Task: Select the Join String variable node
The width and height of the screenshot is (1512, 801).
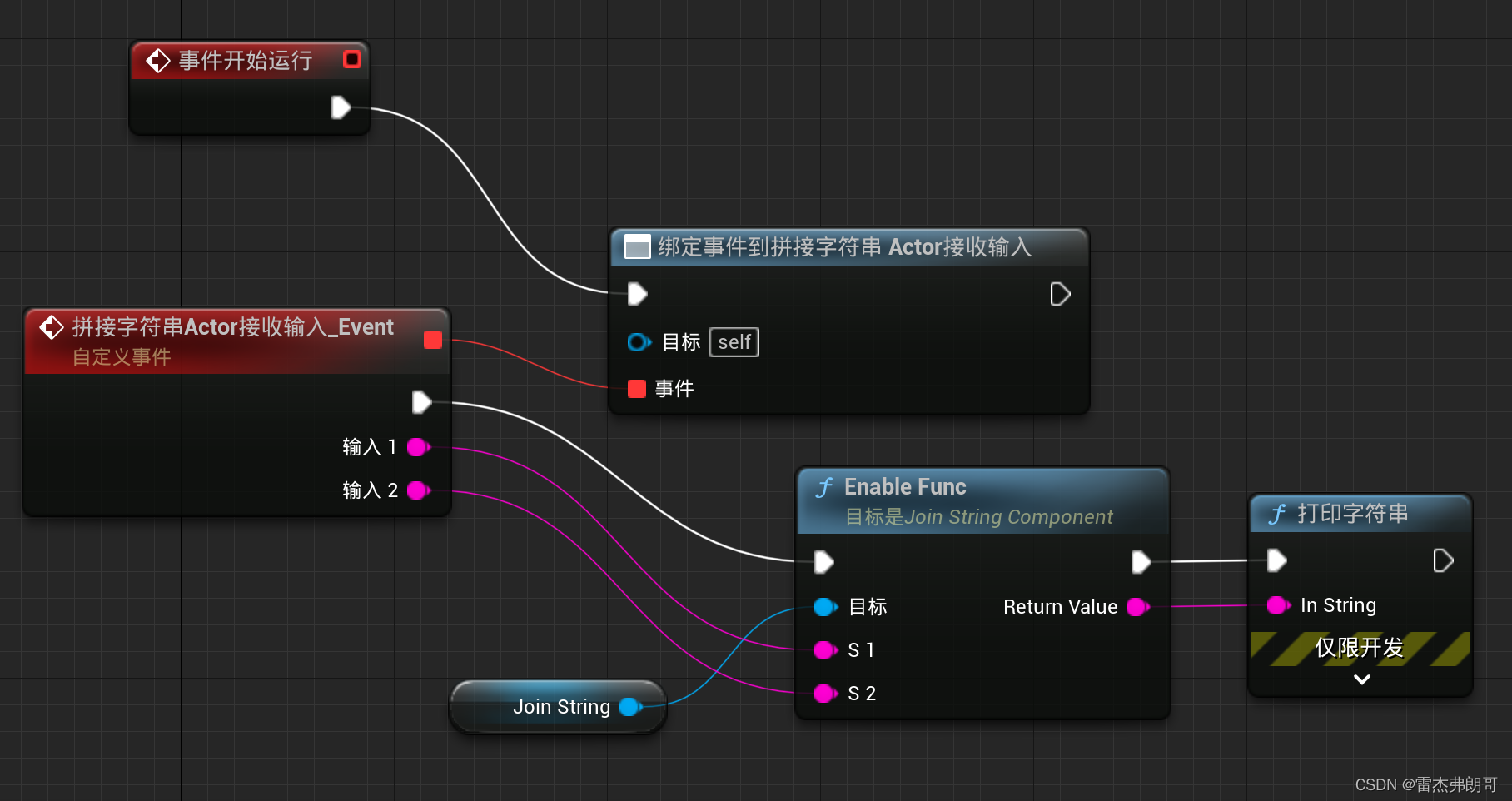Action: pos(558,707)
